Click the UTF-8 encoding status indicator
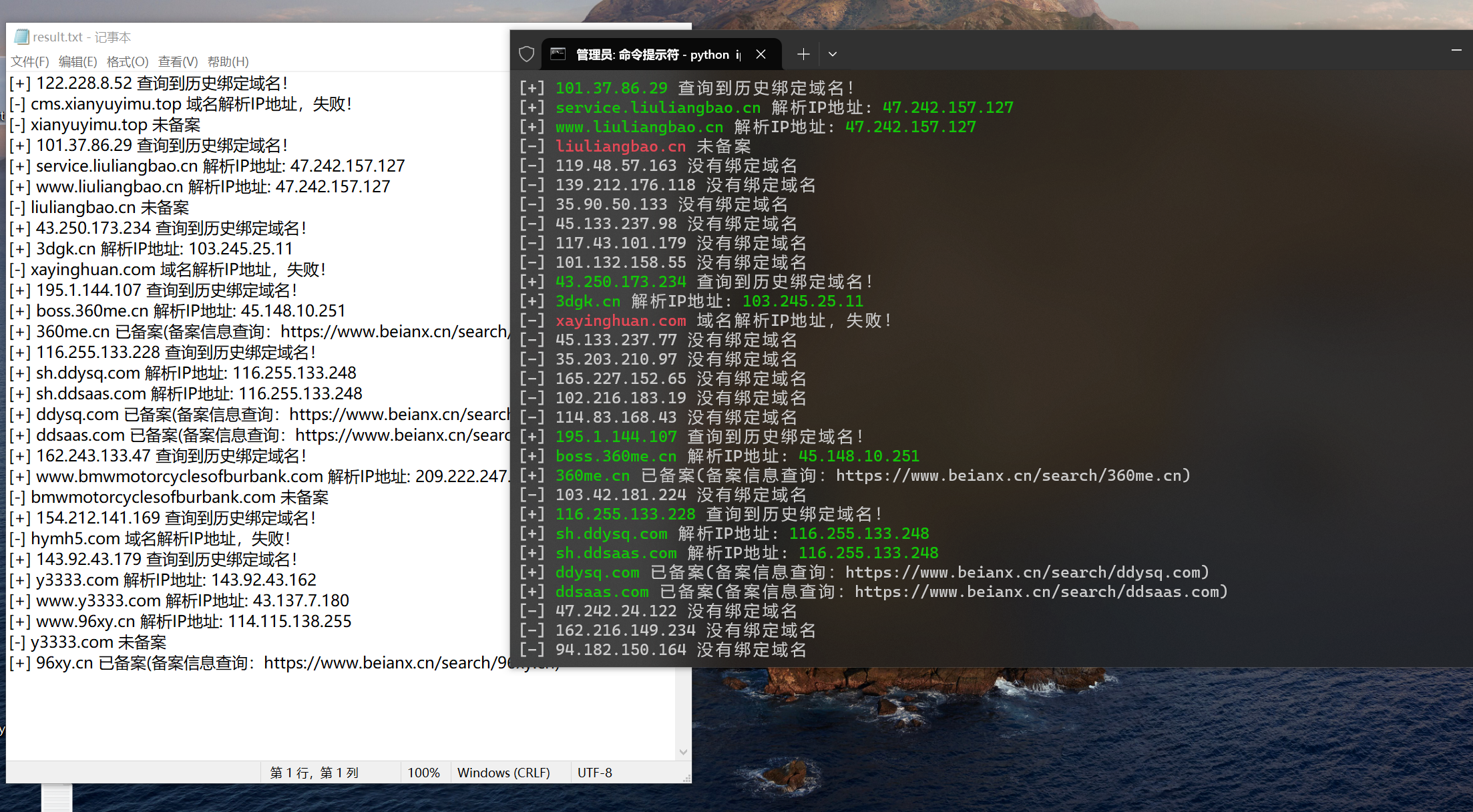Image resolution: width=1473 pixels, height=812 pixels. click(594, 773)
